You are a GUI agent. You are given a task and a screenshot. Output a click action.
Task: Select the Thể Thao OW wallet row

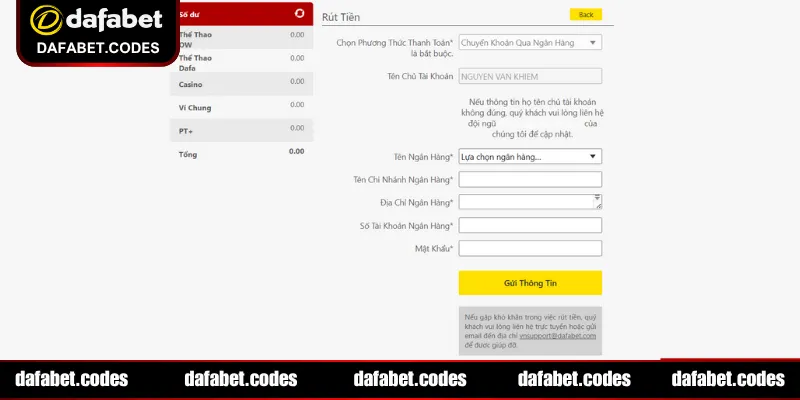pyautogui.click(x=241, y=39)
